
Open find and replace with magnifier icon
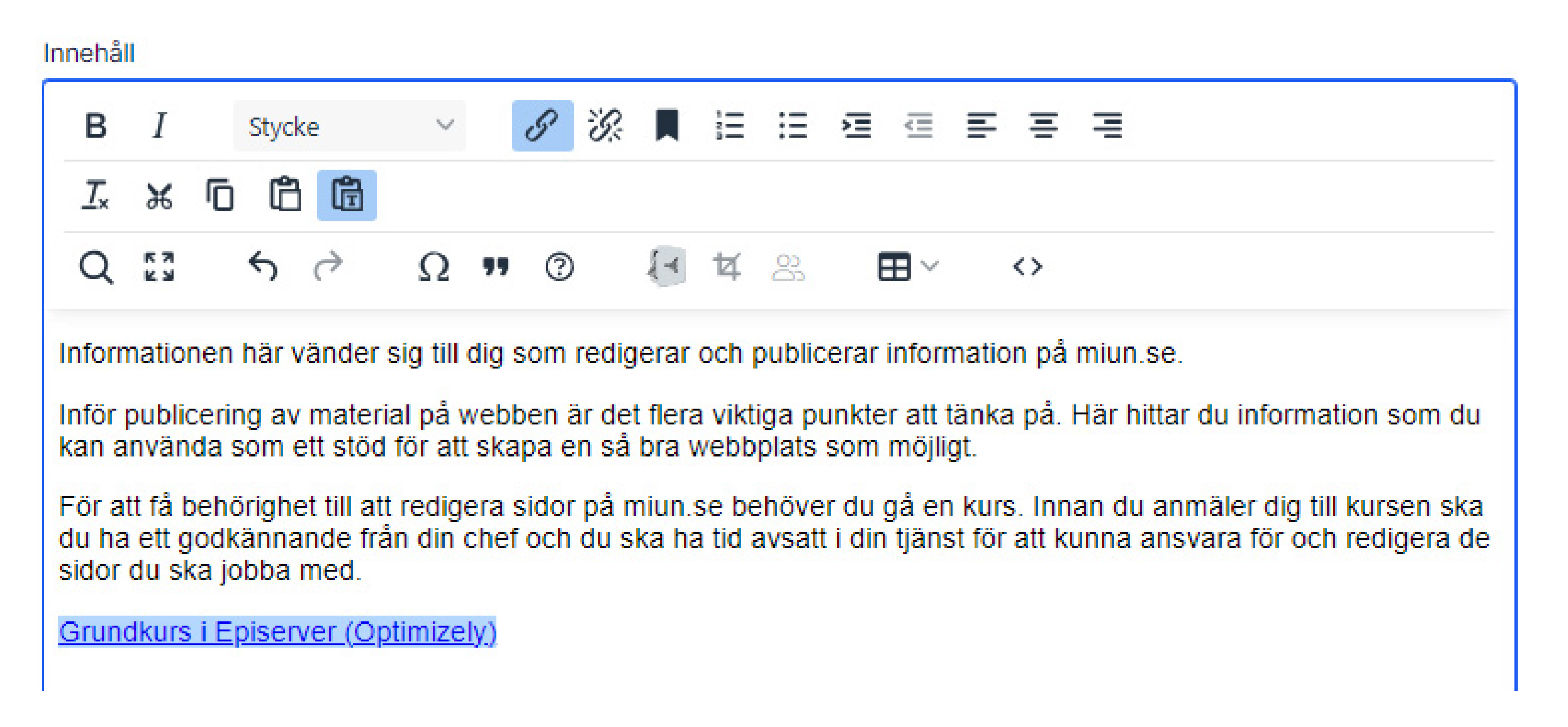coord(96,267)
